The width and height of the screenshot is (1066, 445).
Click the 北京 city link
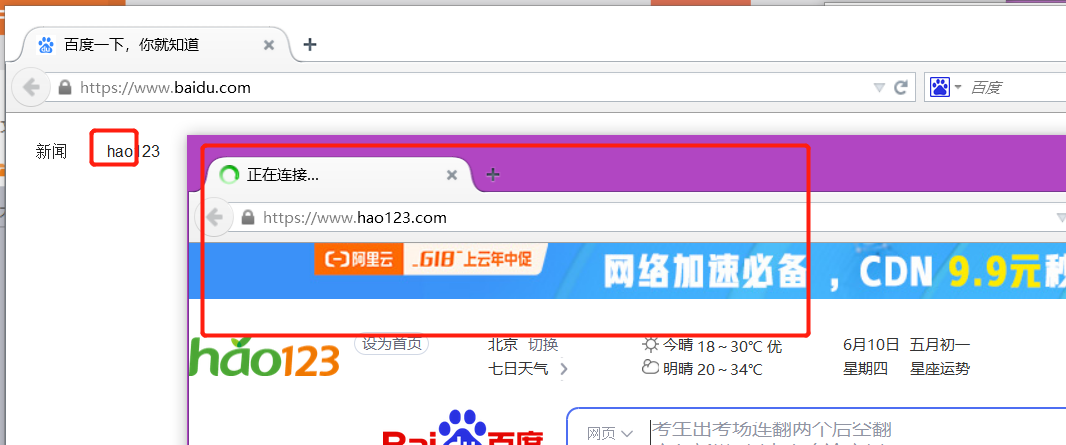(503, 345)
